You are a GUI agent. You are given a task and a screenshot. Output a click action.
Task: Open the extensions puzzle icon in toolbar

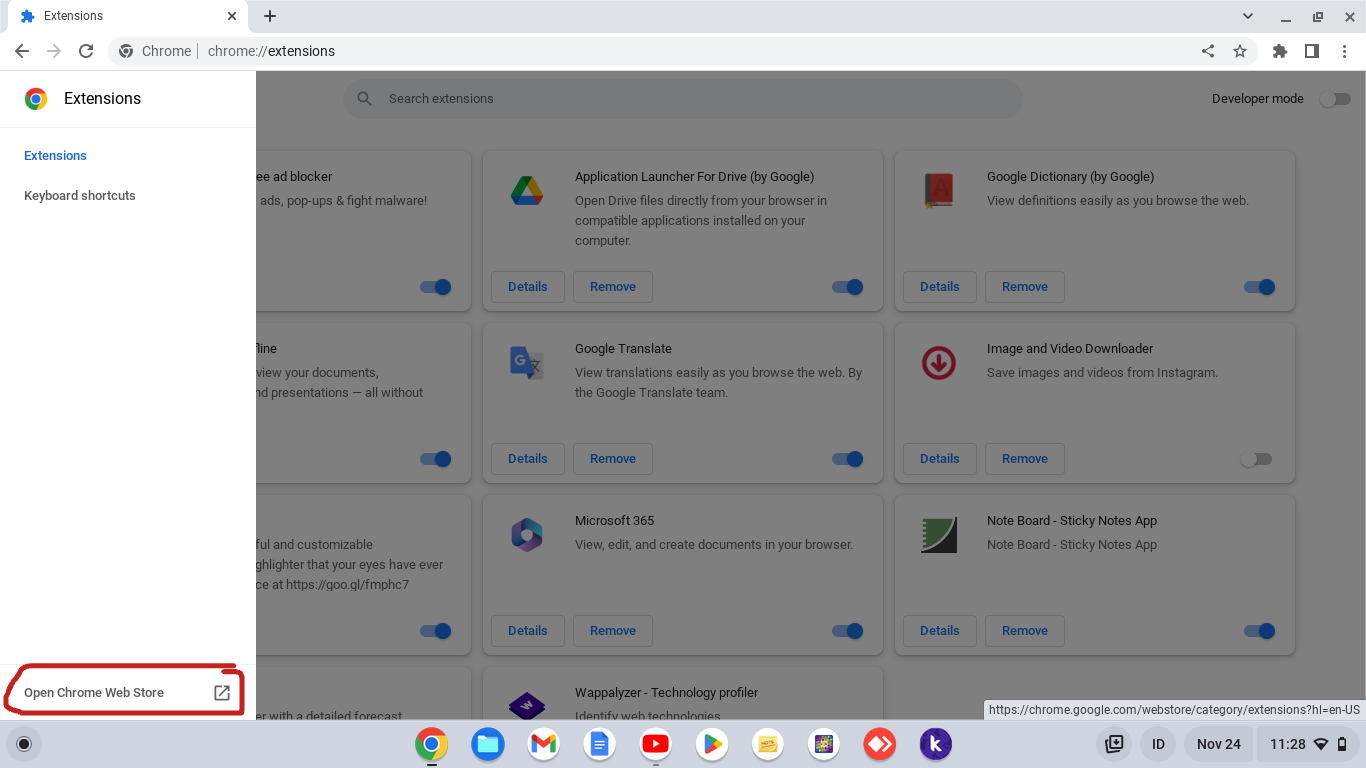[x=1280, y=51]
